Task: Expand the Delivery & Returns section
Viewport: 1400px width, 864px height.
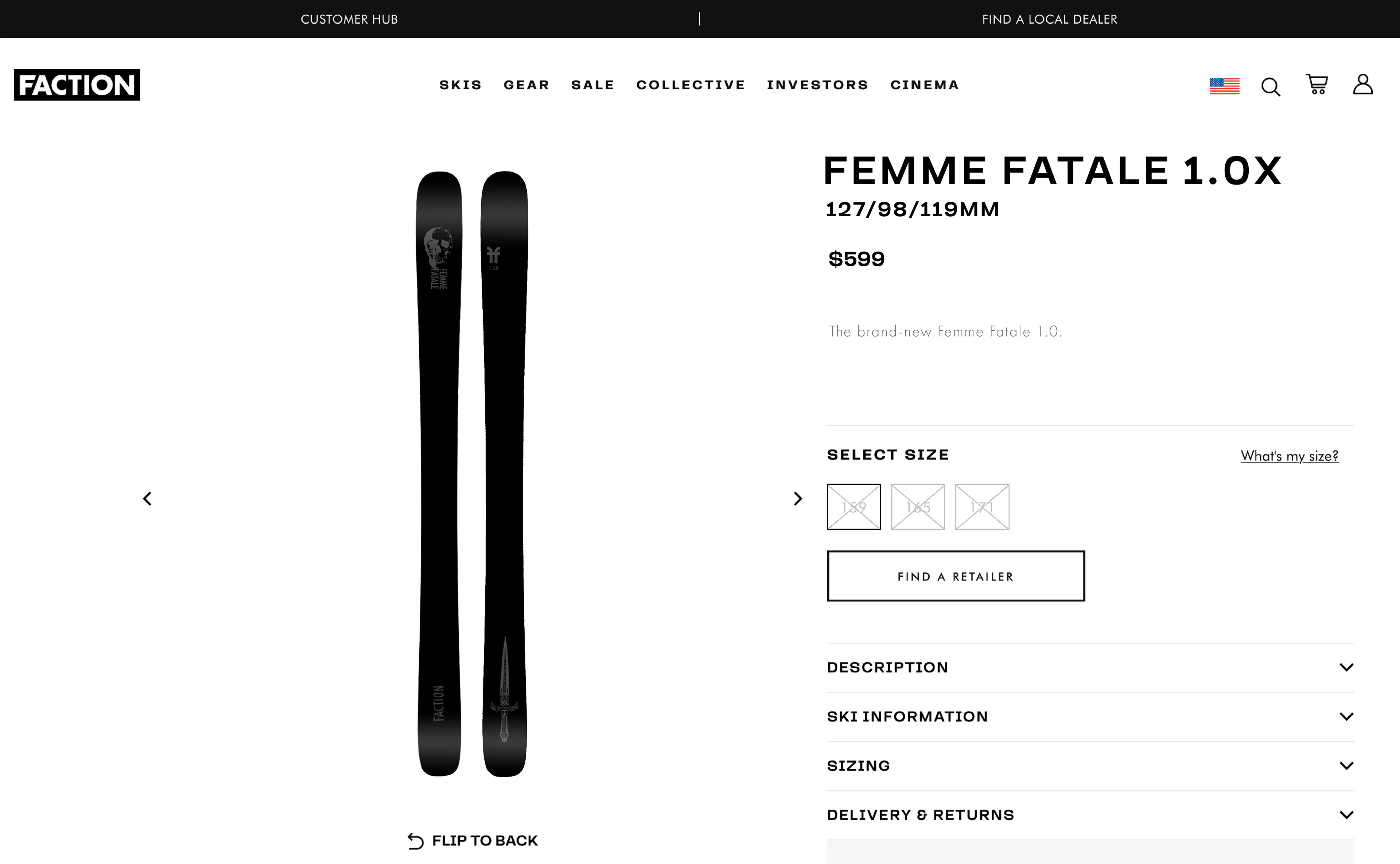Action: (1090, 815)
